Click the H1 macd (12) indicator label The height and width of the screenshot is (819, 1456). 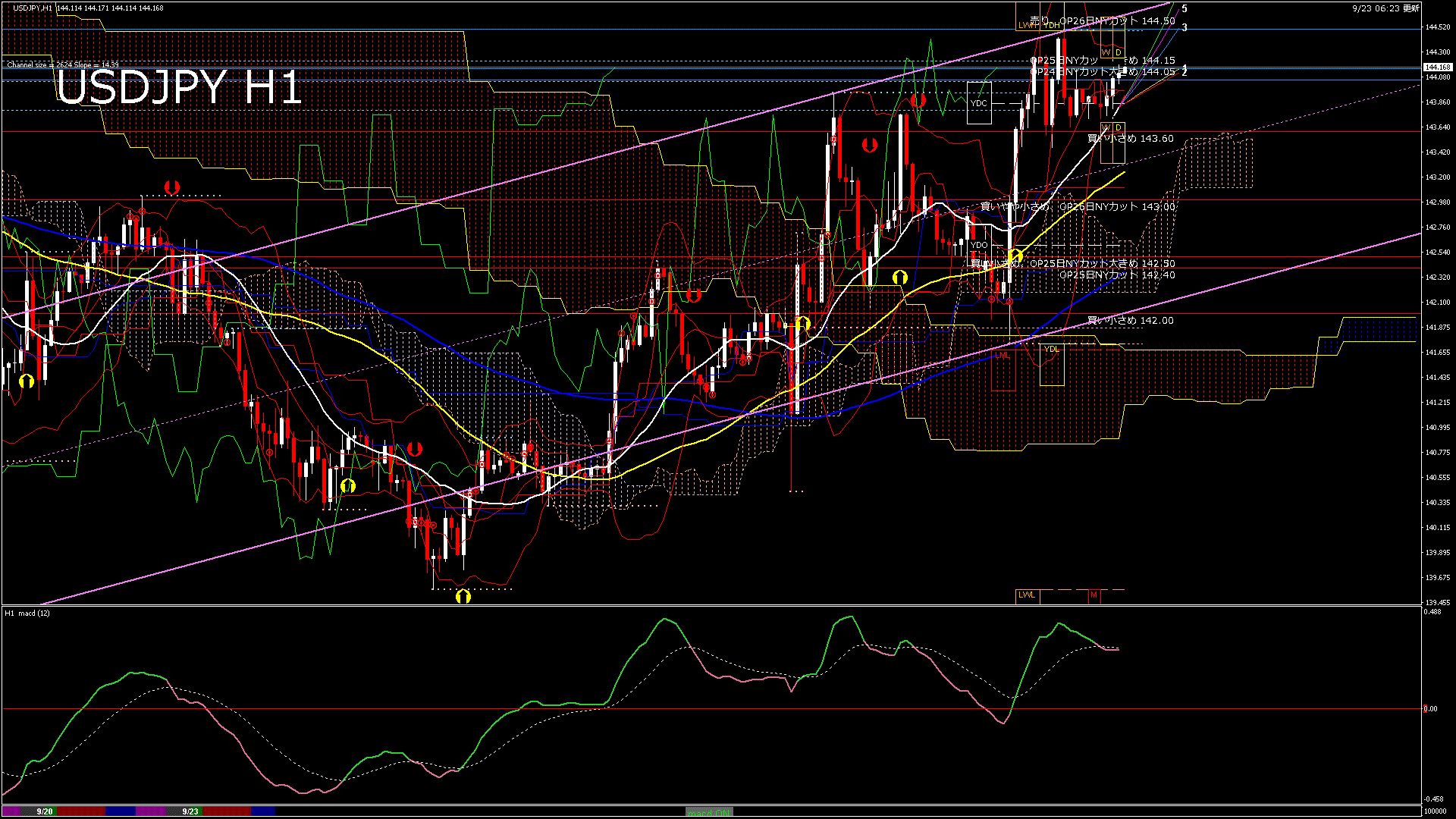pyautogui.click(x=27, y=613)
